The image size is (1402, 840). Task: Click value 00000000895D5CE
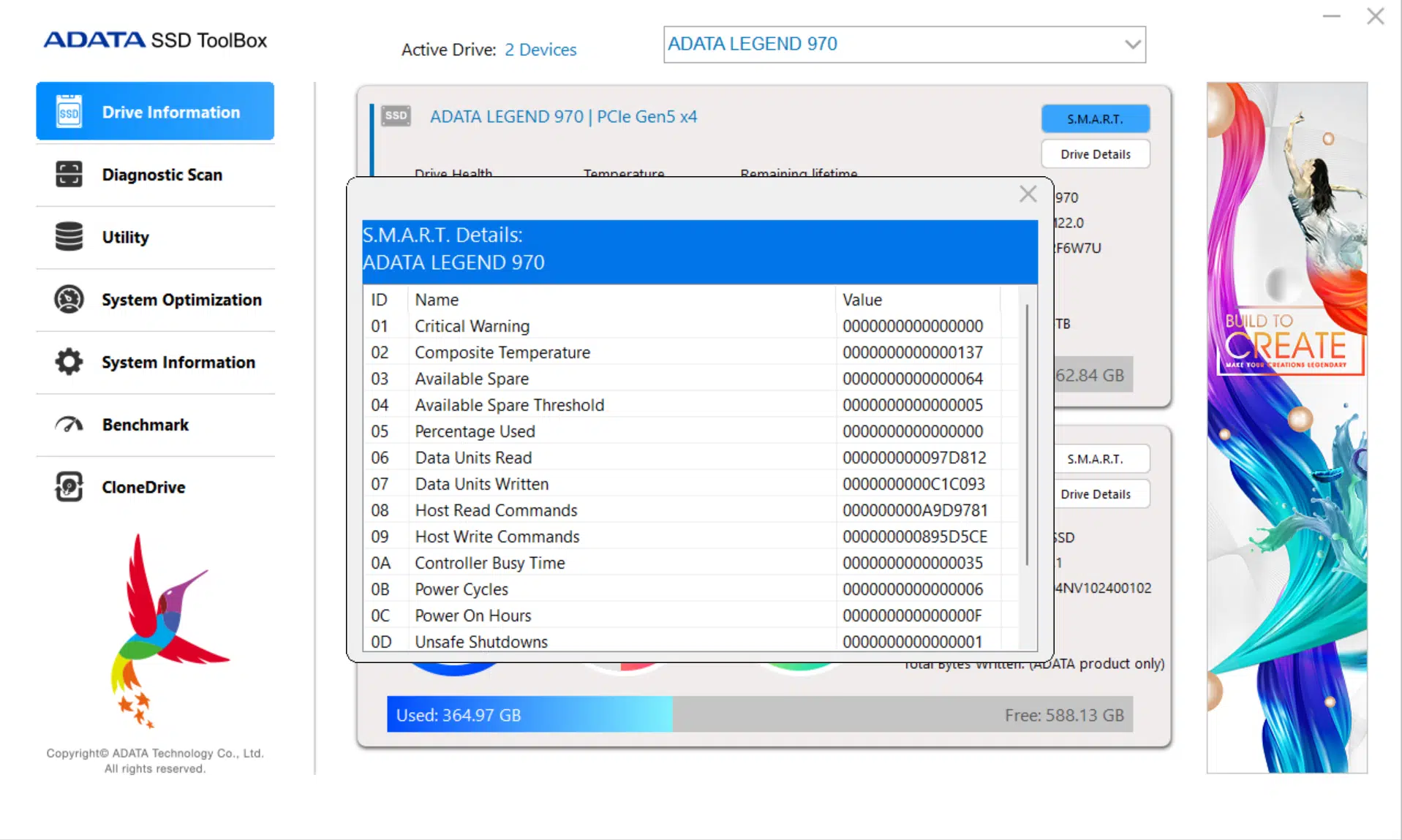[915, 537]
